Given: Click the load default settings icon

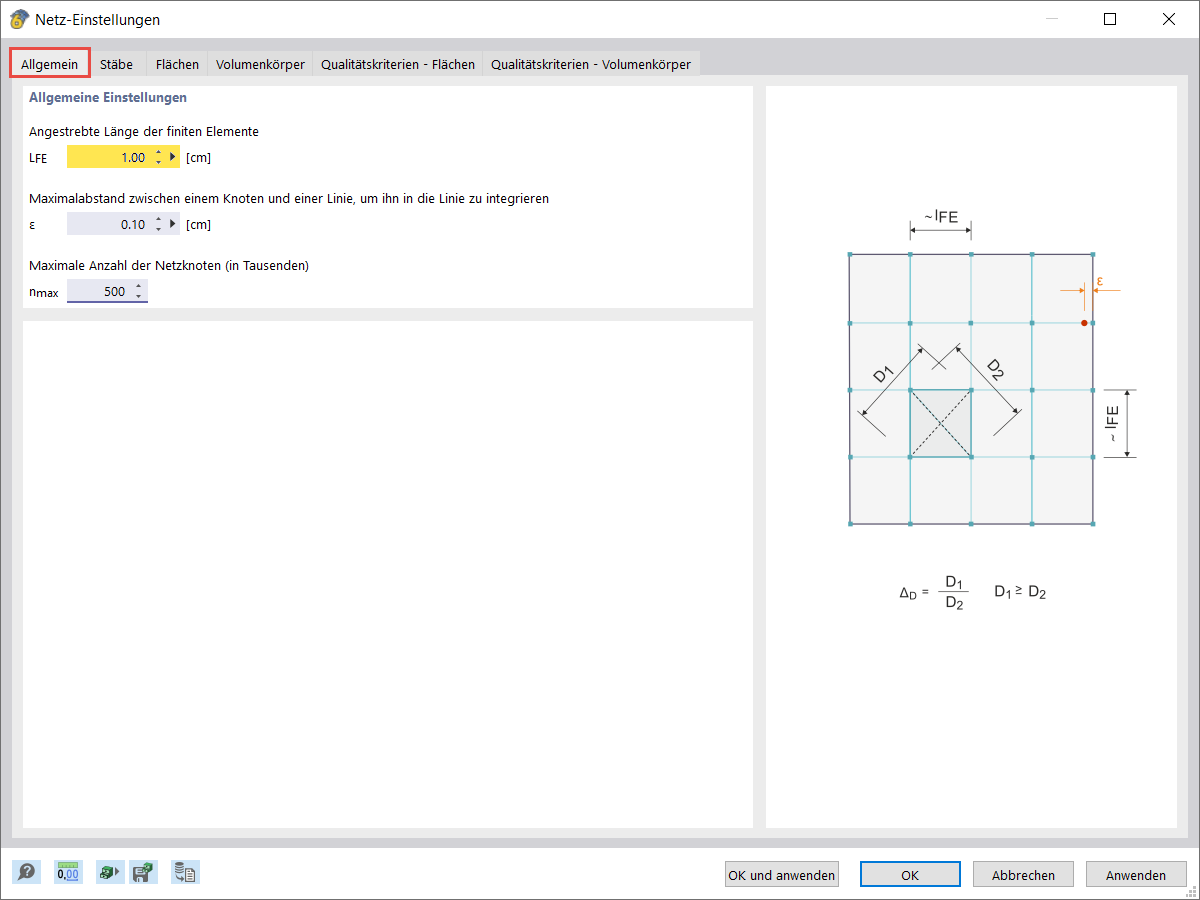Looking at the screenshot, I should [x=108, y=872].
